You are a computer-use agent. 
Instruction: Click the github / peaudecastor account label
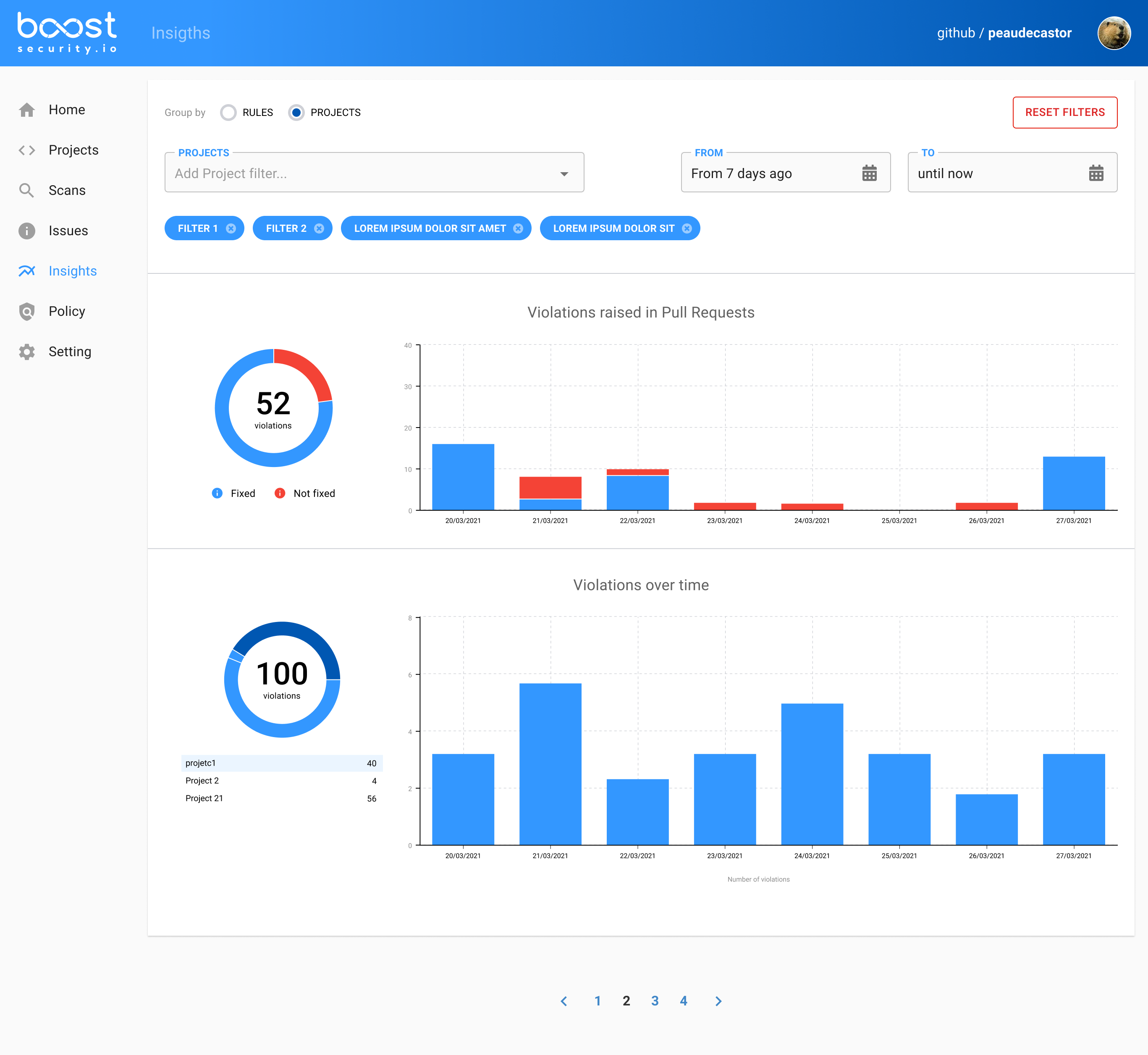click(1004, 33)
